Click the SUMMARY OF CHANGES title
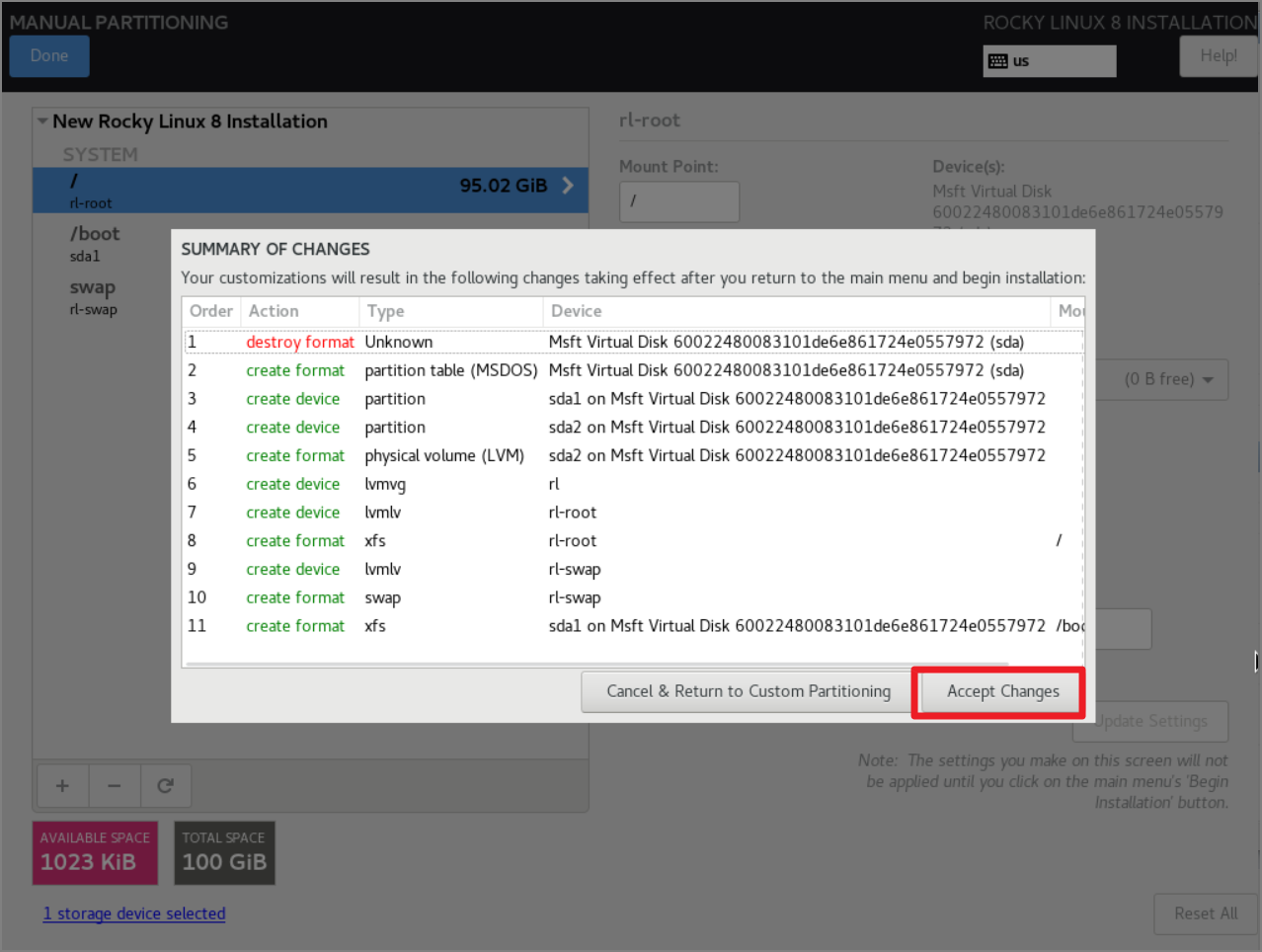The height and width of the screenshot is (952, 1262). click(x=276, y=249)
